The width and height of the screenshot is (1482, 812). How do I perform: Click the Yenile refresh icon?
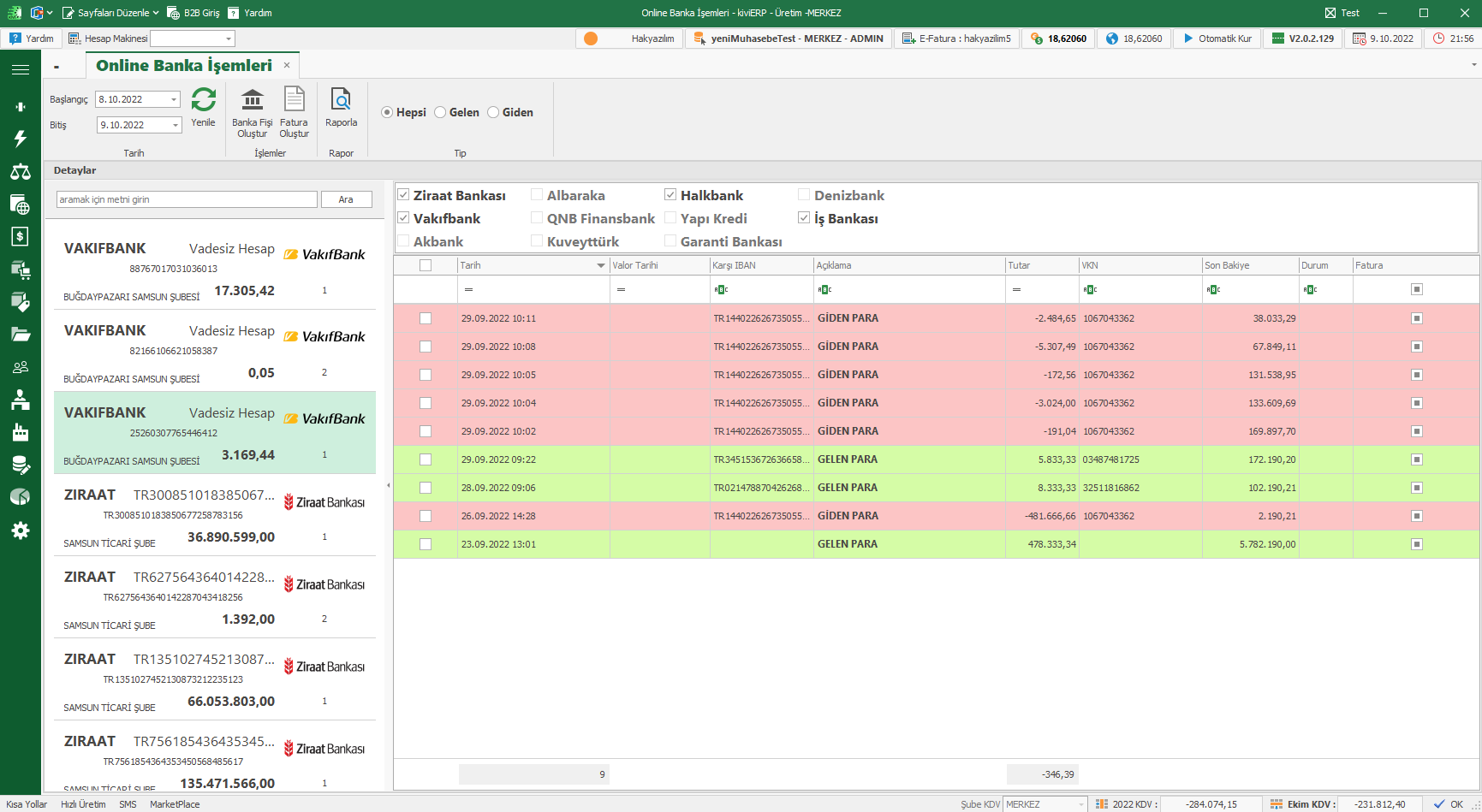[203, 101]
